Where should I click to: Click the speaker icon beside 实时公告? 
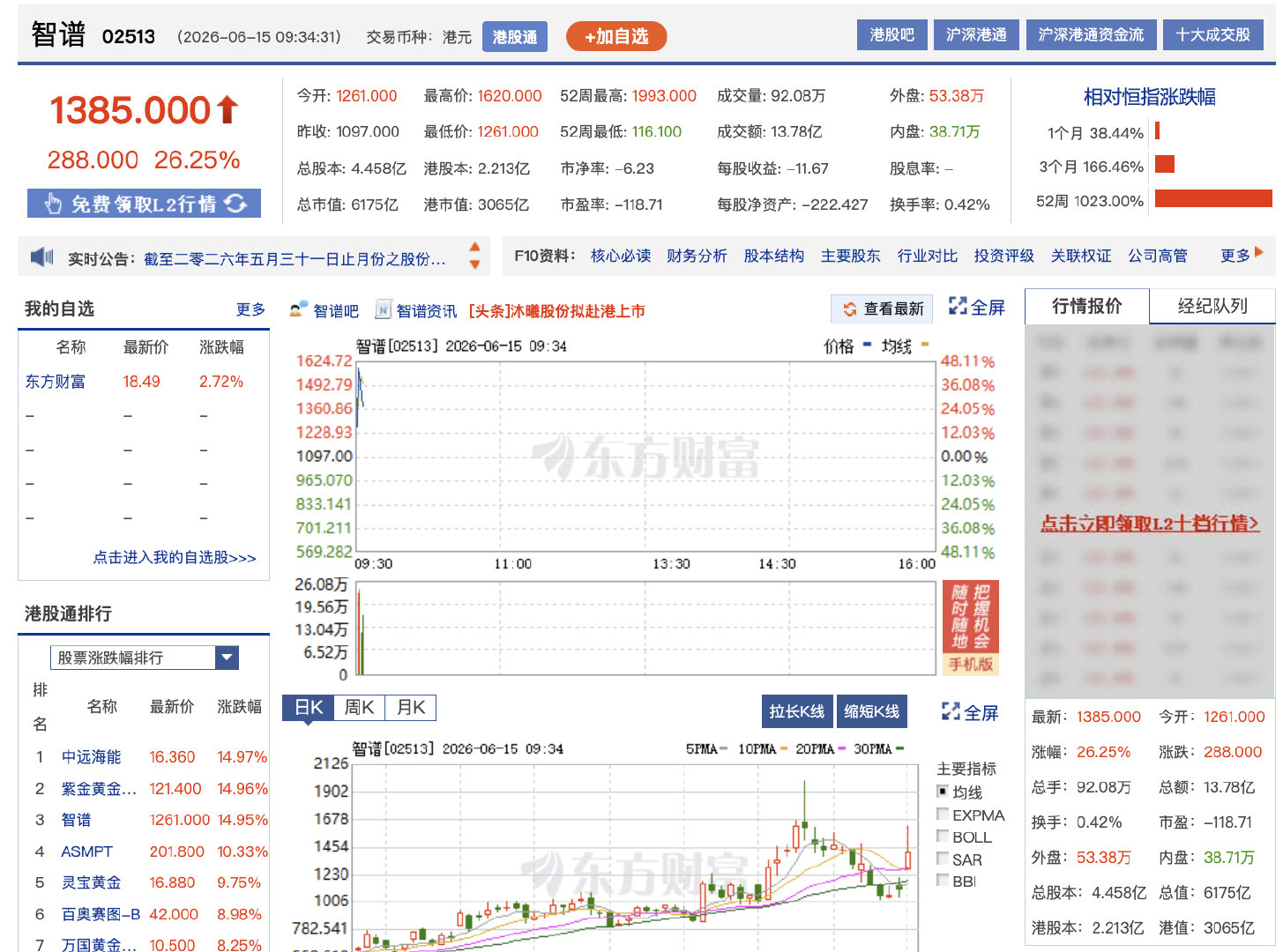coord(41,257)
